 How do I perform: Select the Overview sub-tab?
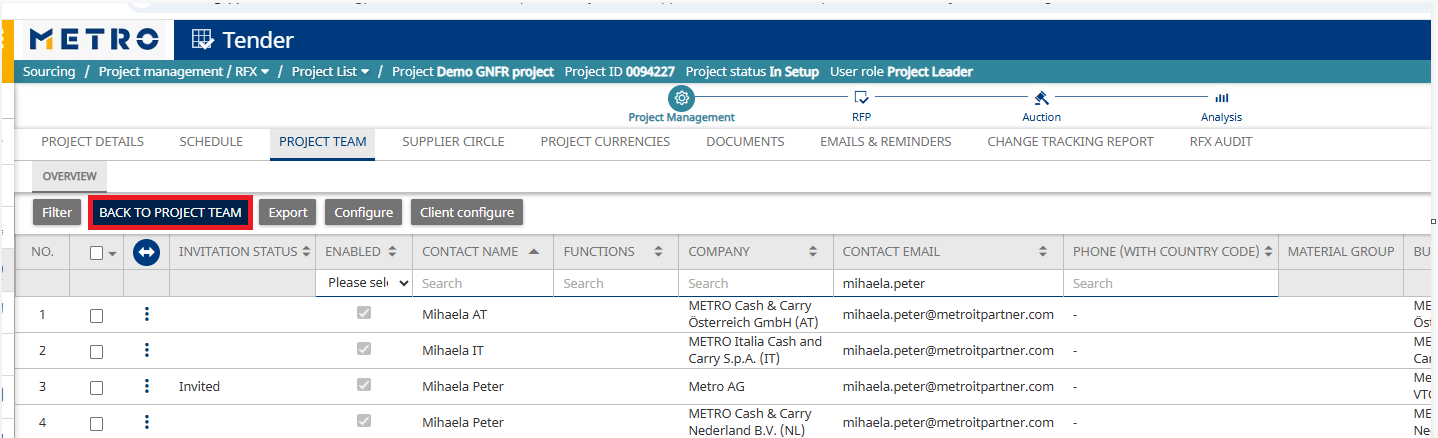coord(69,176)
